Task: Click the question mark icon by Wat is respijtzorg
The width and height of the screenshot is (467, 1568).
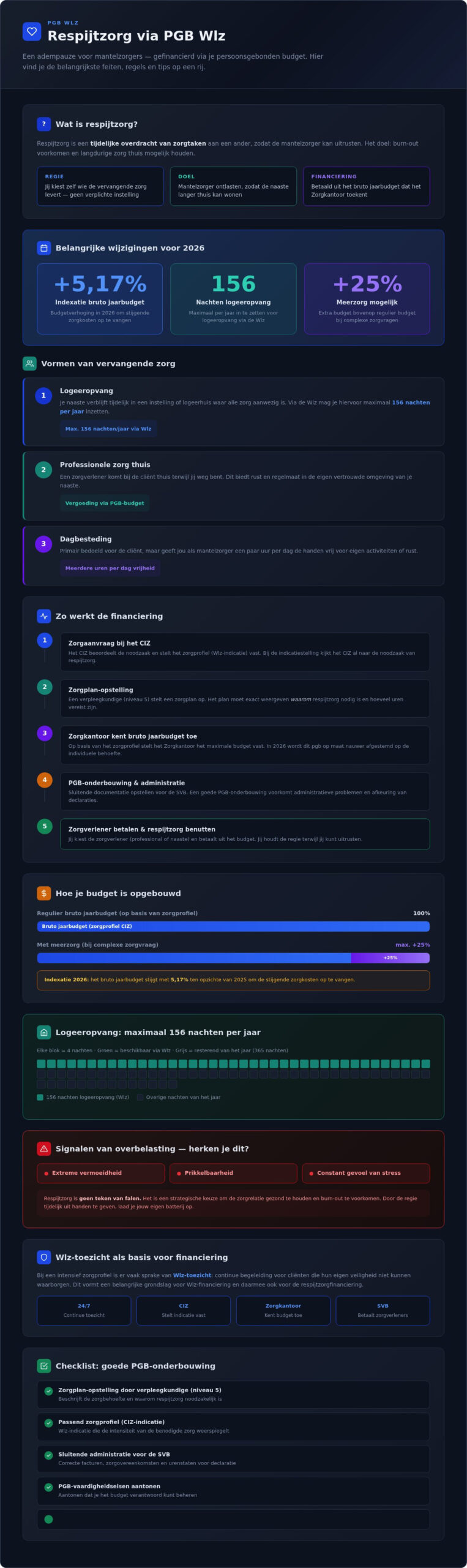Action: (x=44, y=124)
